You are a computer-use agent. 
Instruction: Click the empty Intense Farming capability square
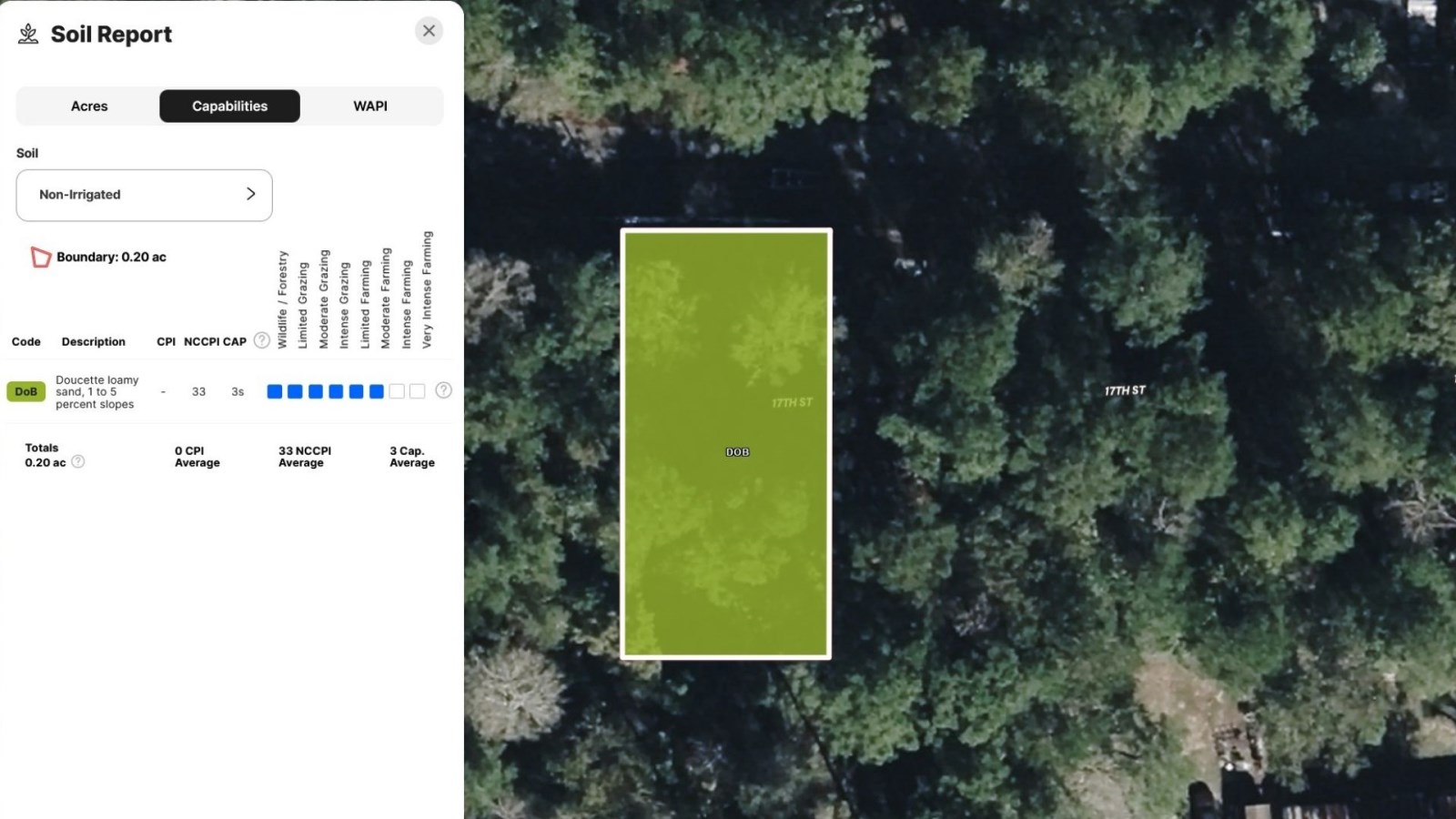click(x=397, y=391)
